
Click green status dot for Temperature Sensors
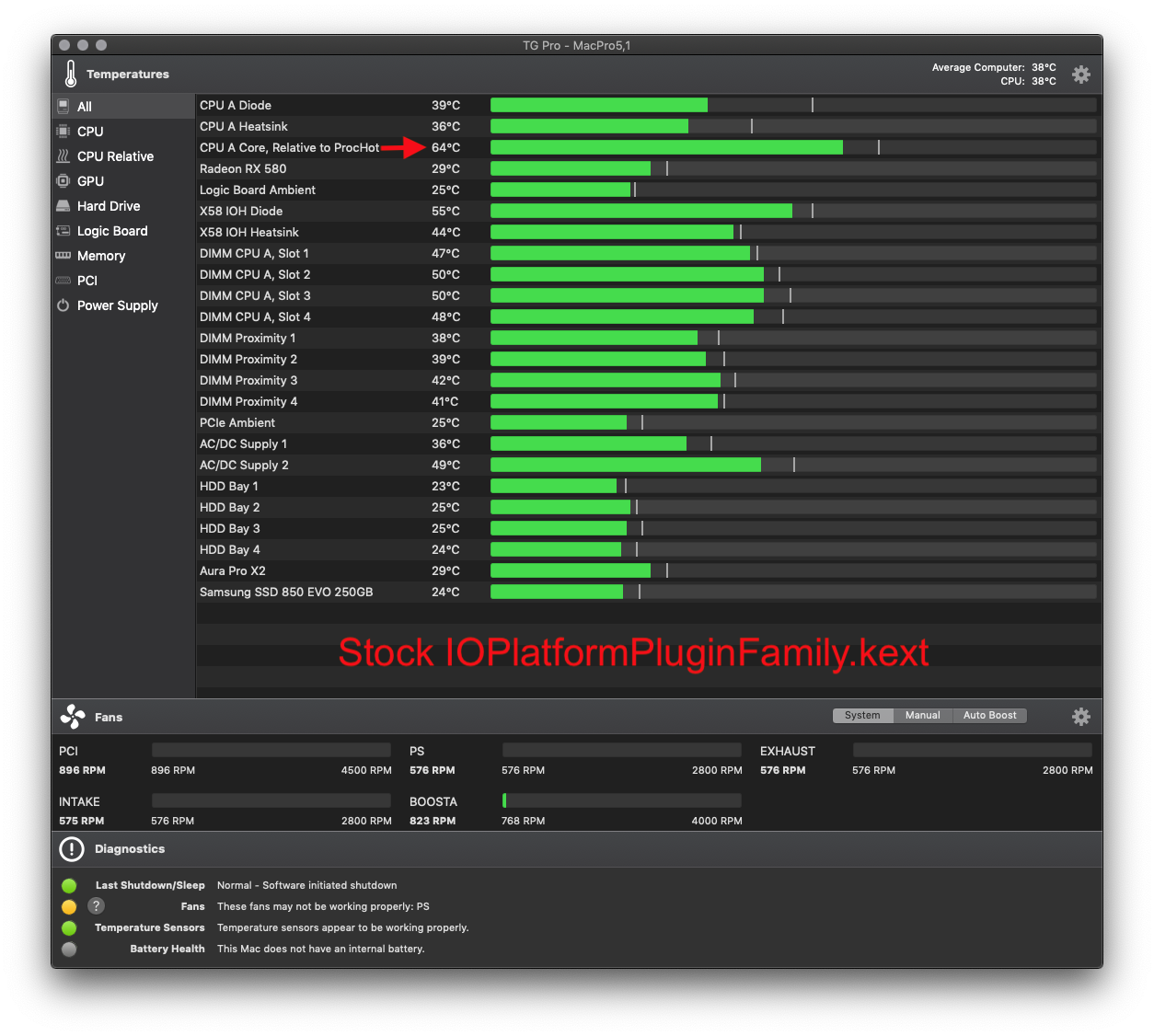pos(69,928)
